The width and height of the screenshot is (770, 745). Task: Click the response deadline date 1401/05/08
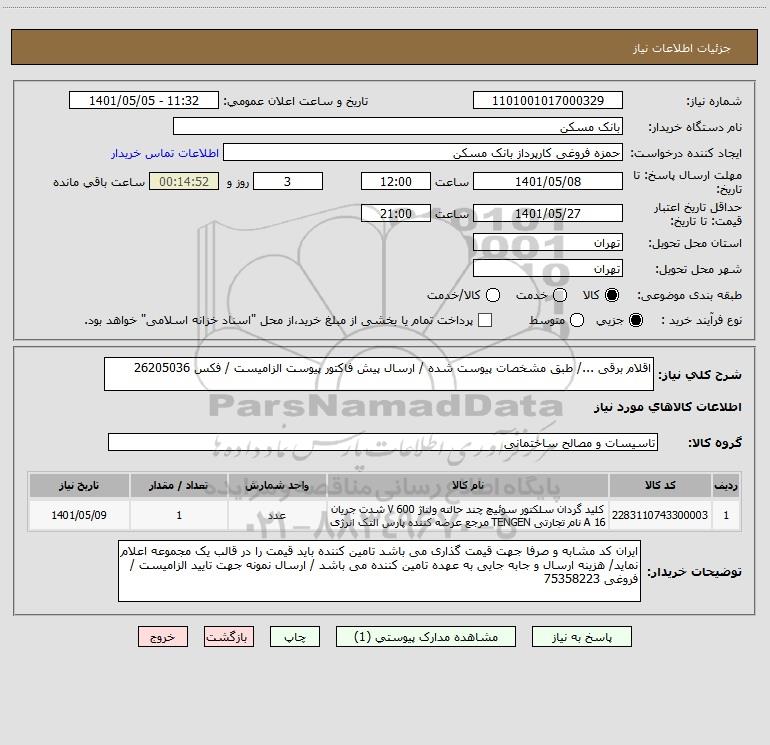(548, 181)
